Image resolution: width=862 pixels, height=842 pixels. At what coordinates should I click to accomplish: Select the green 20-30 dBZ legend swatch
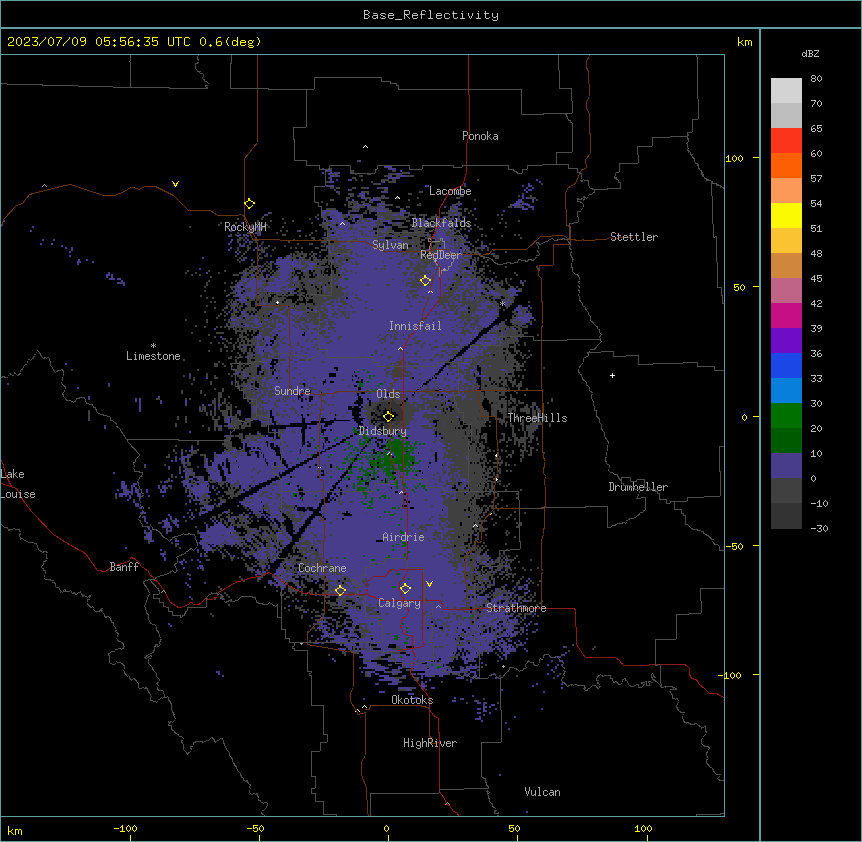[x=786, y=416]
